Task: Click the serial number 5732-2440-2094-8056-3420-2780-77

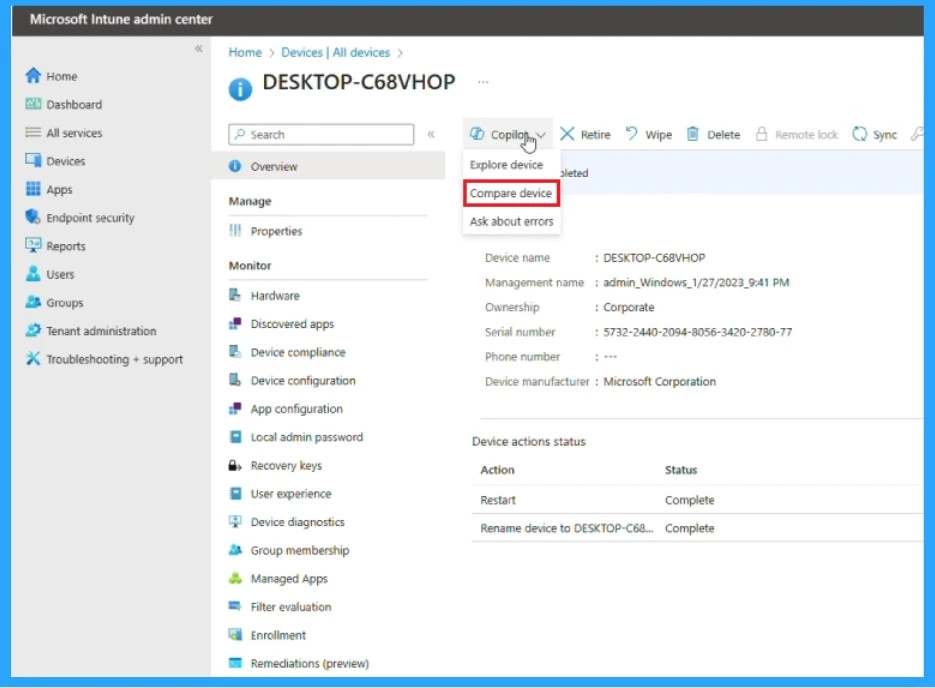Action: (x=698, y=331)
